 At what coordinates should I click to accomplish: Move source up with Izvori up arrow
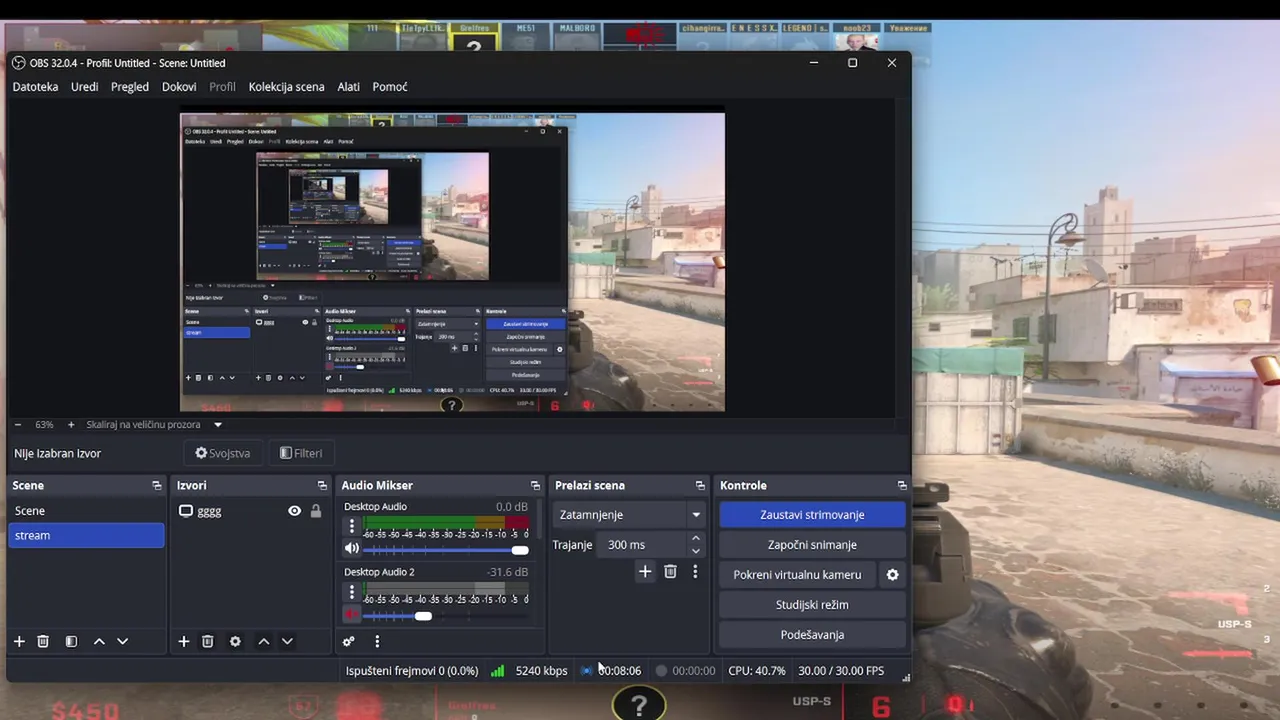263,641
